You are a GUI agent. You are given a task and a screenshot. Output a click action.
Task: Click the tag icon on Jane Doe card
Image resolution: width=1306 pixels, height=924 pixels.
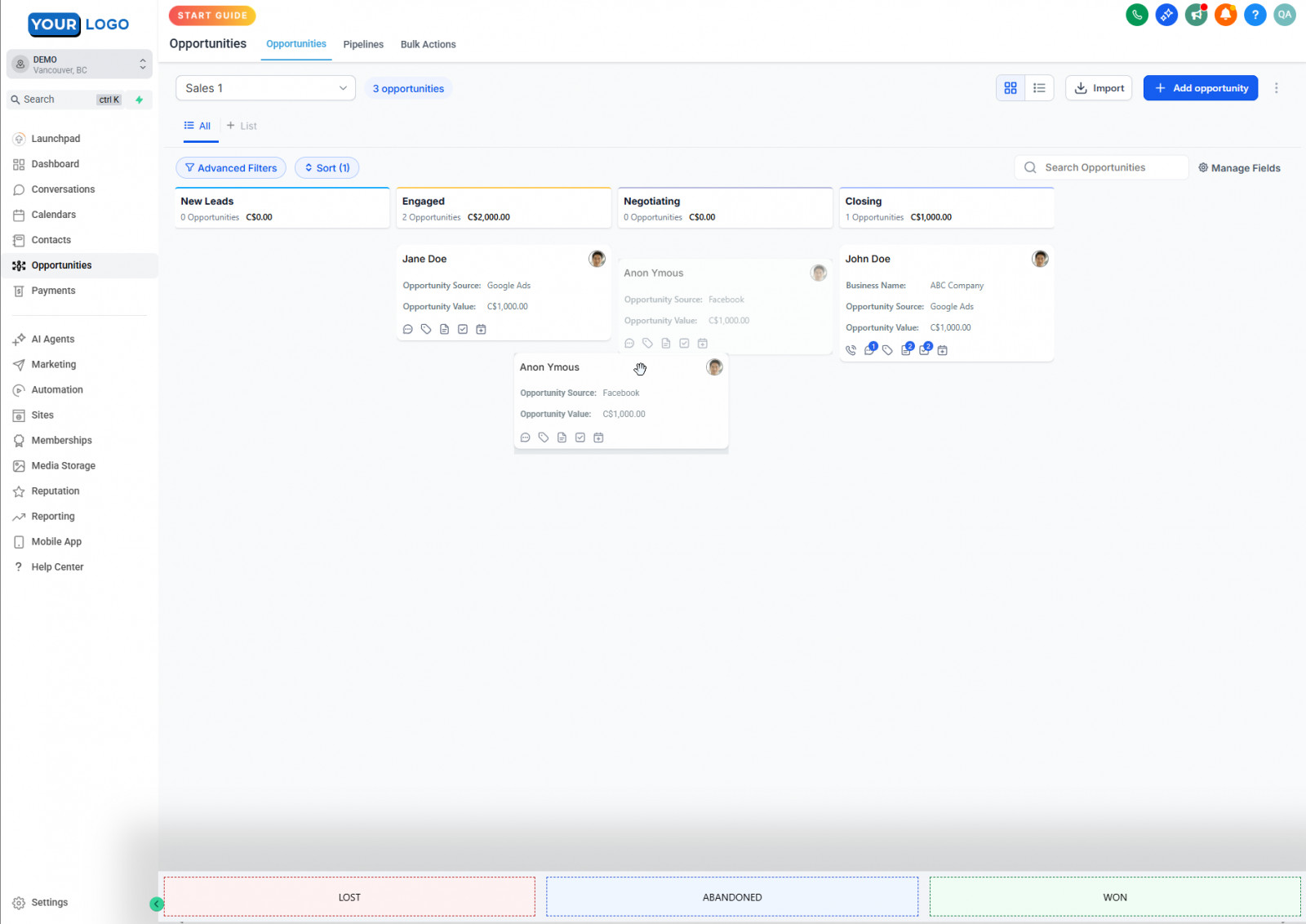click(426, 329)
